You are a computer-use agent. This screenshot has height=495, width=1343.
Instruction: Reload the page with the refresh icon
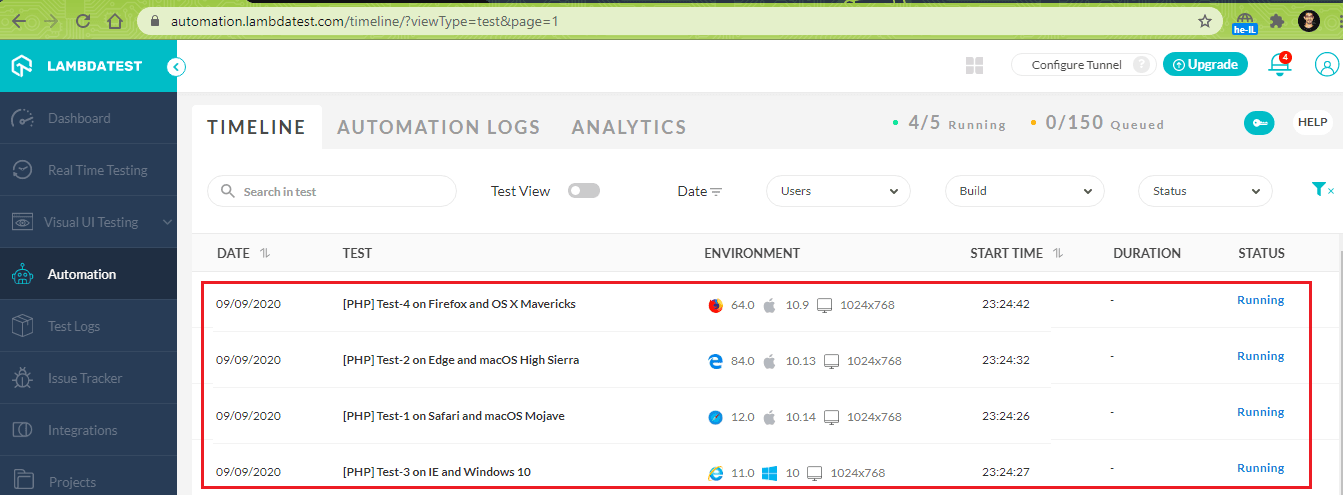coord(83,20)
